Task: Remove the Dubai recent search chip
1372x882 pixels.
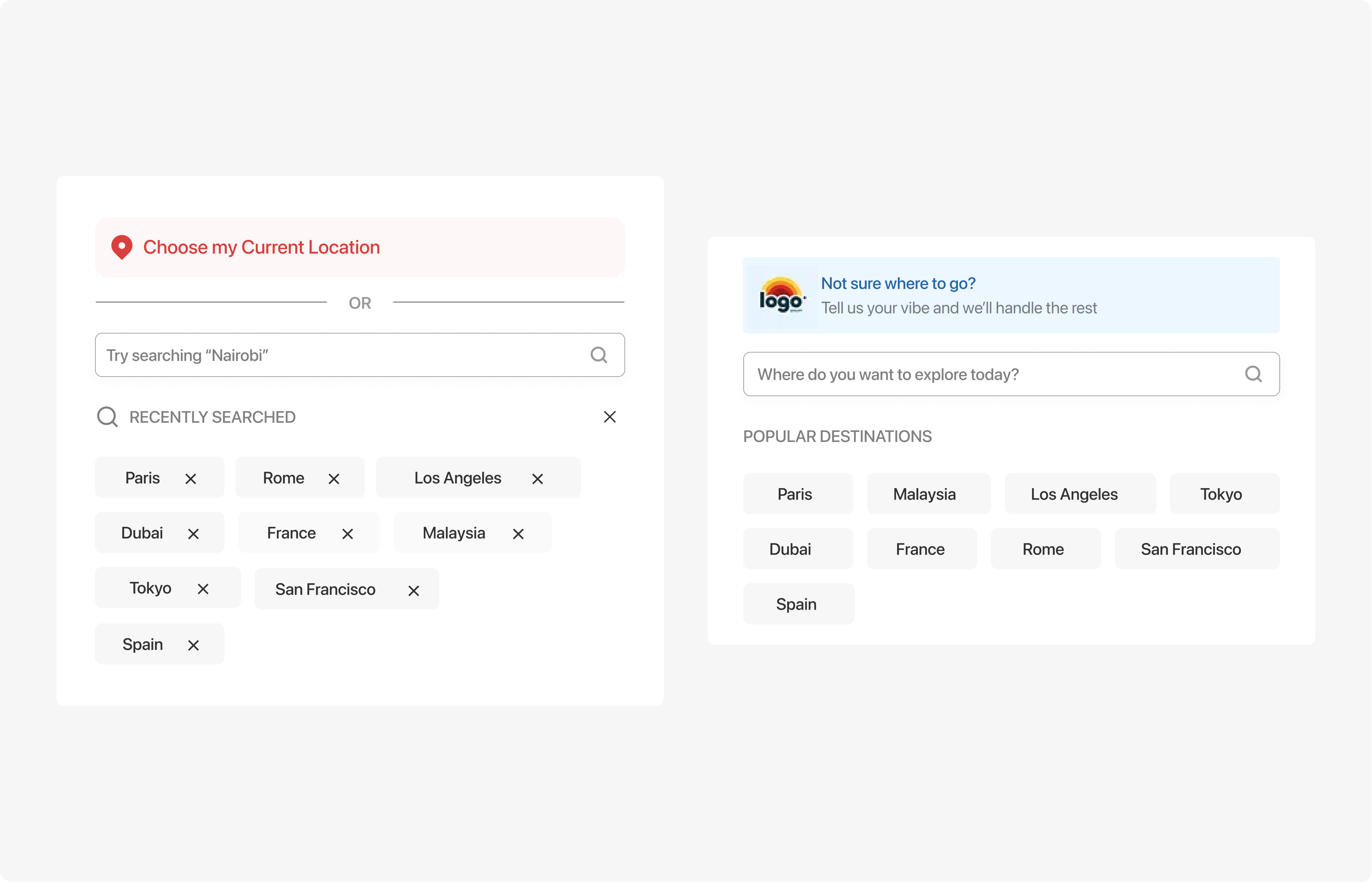Action: (x=193, y=534)
